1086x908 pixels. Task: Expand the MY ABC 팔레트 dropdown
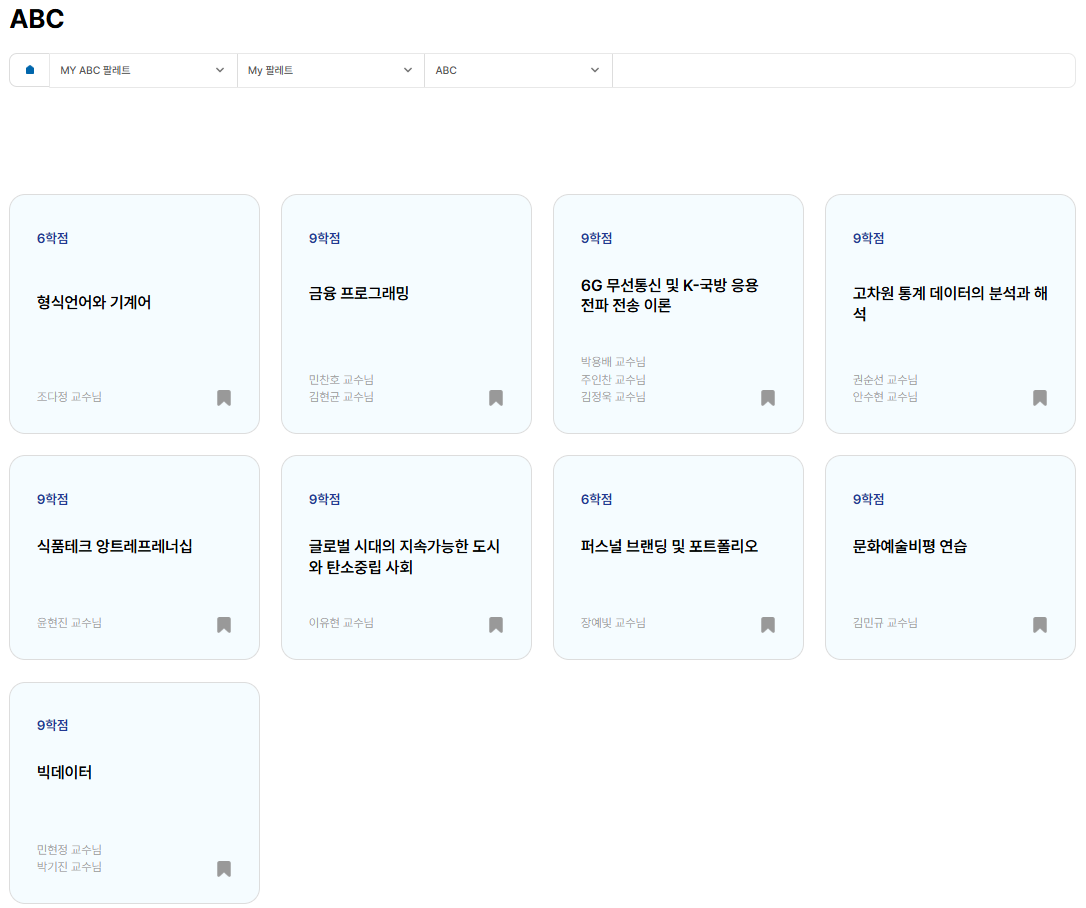pos(143,70)
